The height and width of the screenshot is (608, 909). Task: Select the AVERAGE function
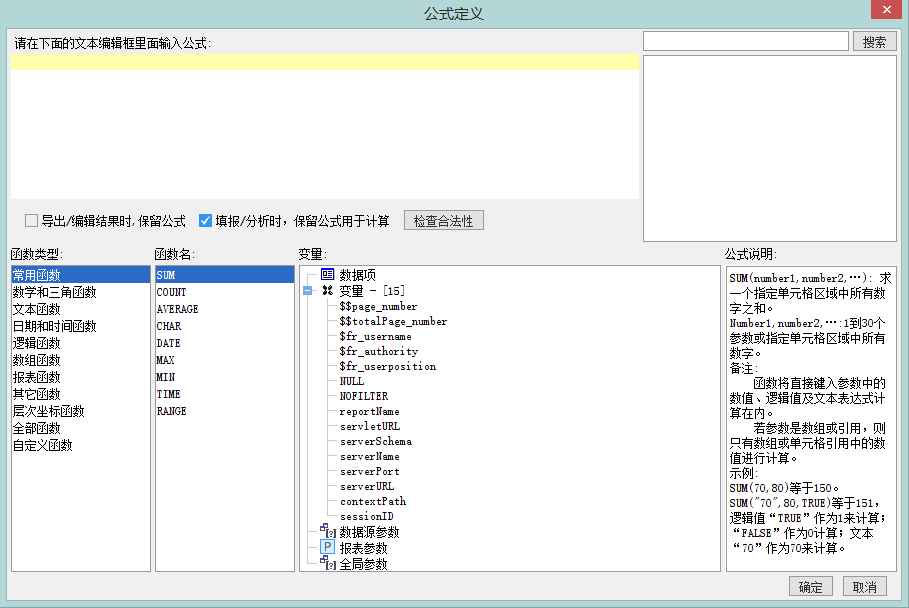pyautogui.click(x=225, y=309)
